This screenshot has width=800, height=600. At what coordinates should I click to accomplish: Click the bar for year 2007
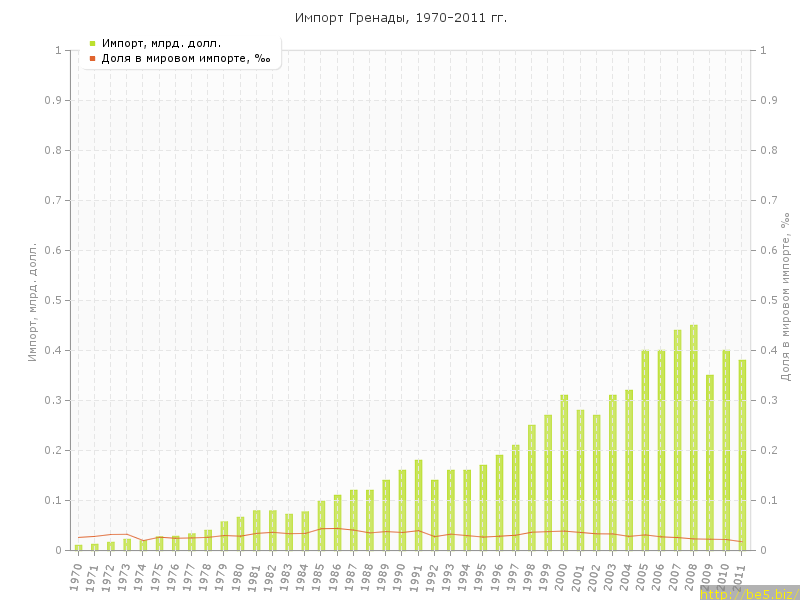coord(677,440)
